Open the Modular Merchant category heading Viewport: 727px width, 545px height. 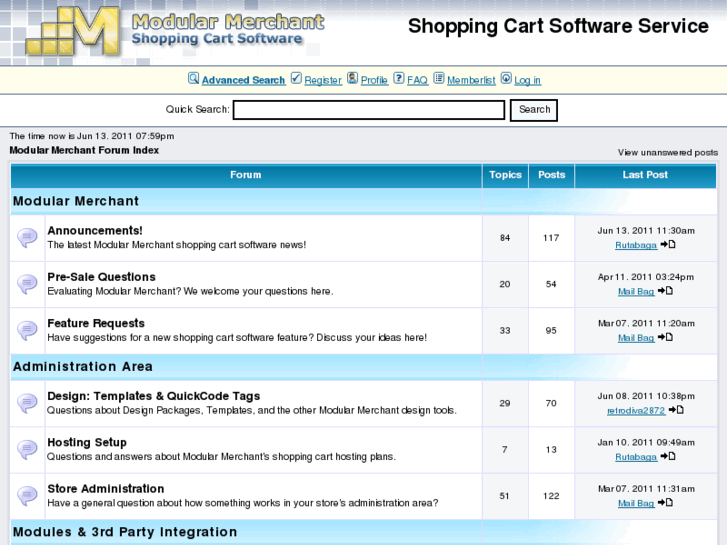tap(76, 201)
